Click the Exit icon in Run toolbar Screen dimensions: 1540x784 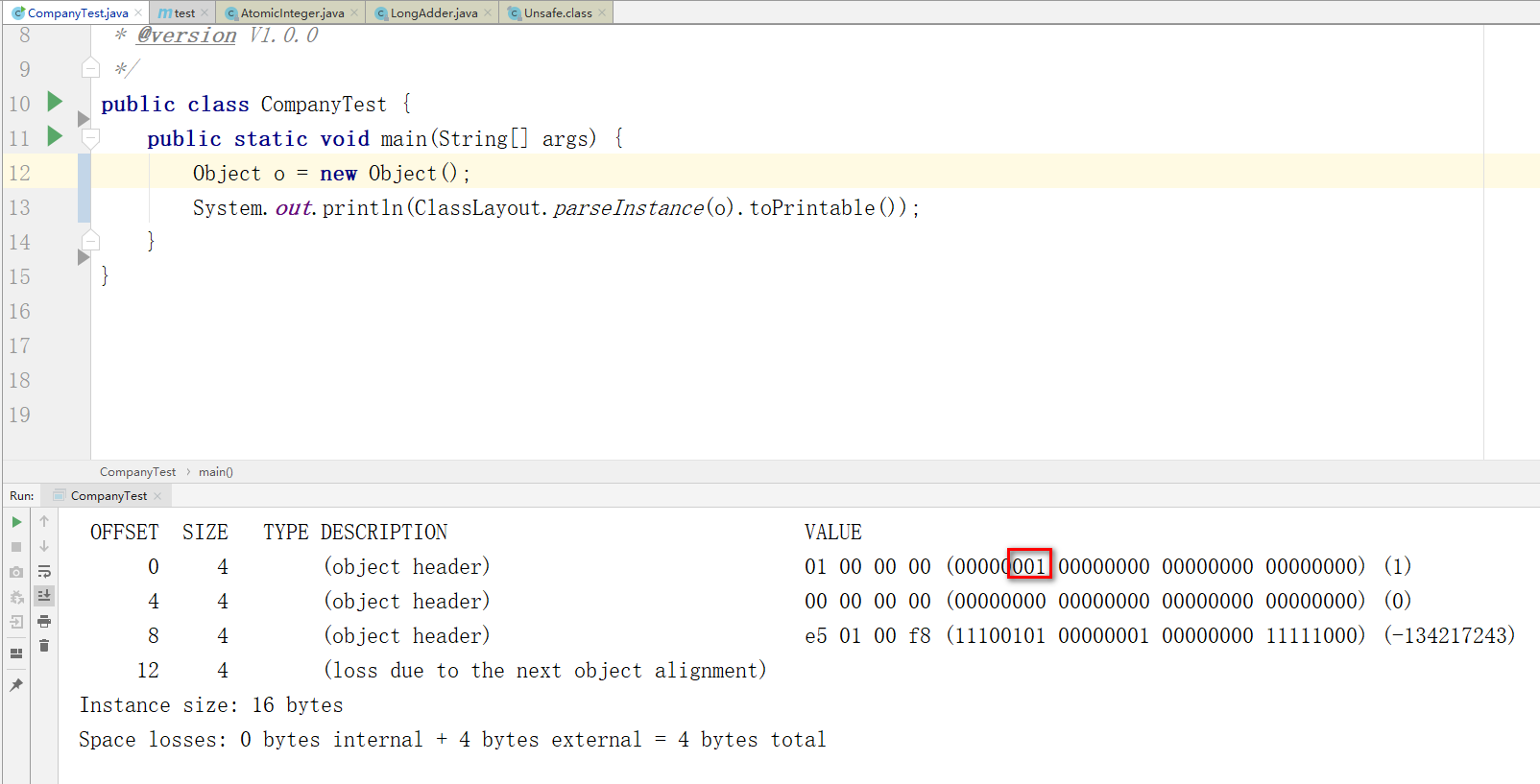point(16,622)
